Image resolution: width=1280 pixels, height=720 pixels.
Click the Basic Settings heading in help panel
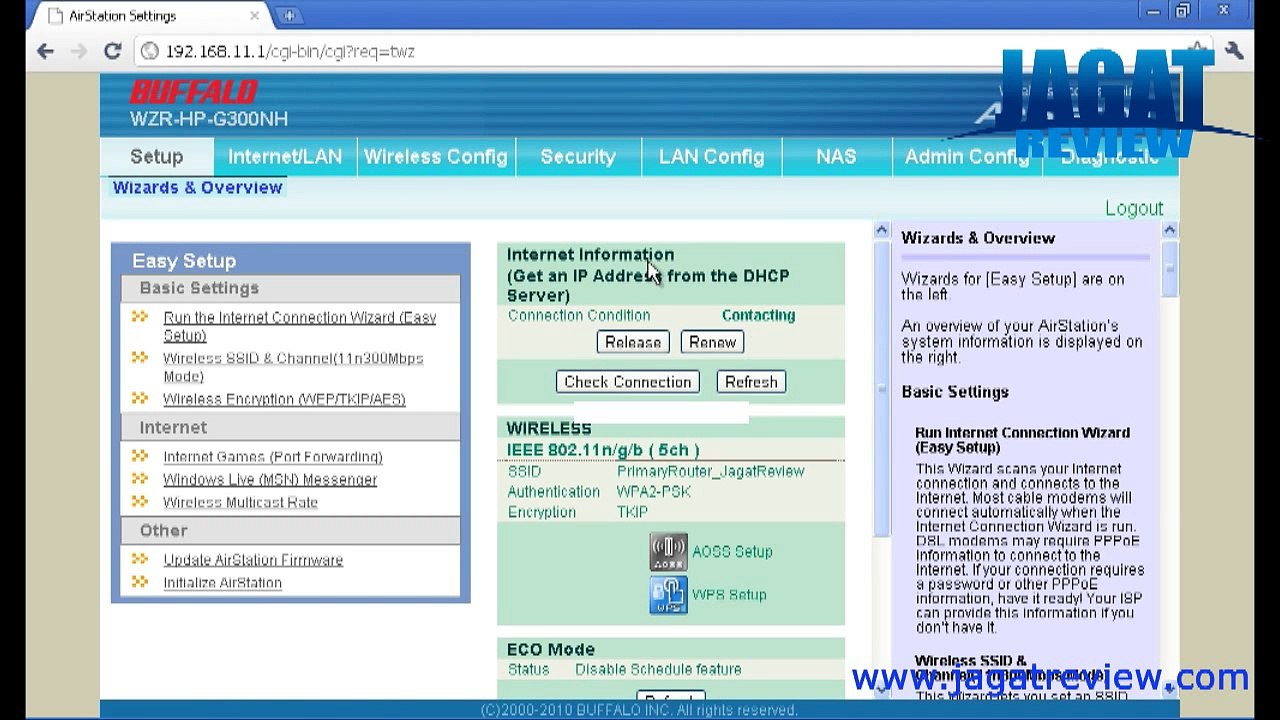(x=955, y=392)
